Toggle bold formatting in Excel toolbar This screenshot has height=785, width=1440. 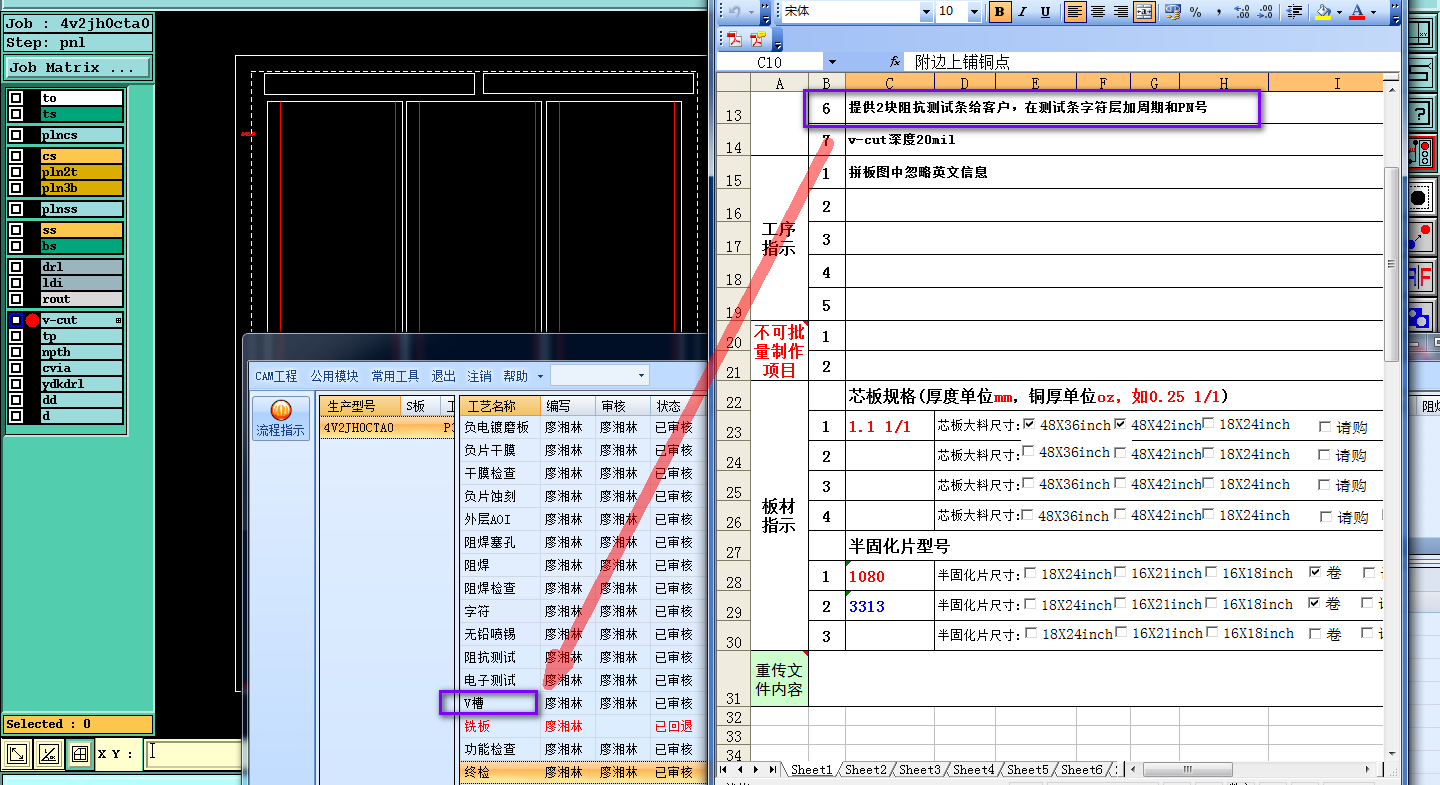999,12
